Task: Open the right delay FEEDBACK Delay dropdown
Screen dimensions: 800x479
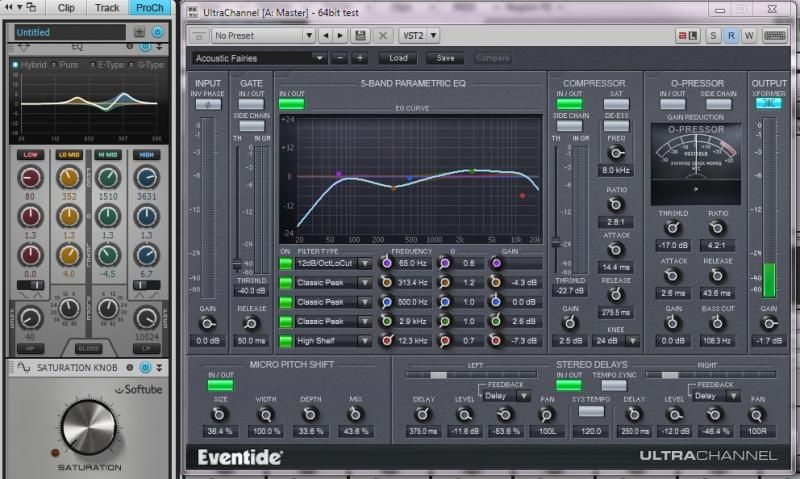Action: coord(733,396)
